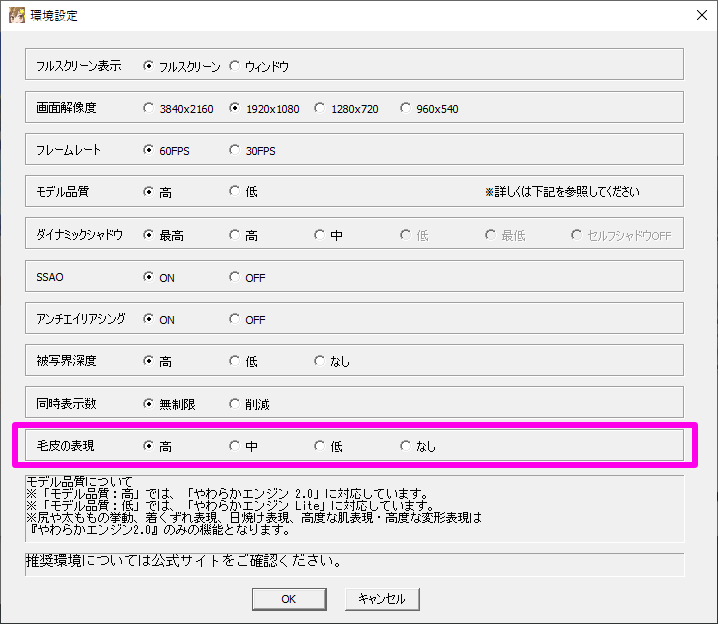
Task: Set ダイナミックシャドウ to 中
Action: 320,235
